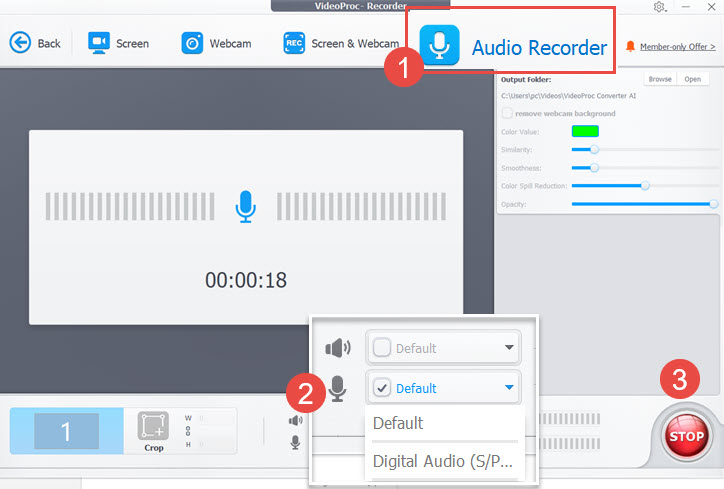Open the output folder
Screen dimensions: 724x489
pyautogui.click(x=693, y=79)
